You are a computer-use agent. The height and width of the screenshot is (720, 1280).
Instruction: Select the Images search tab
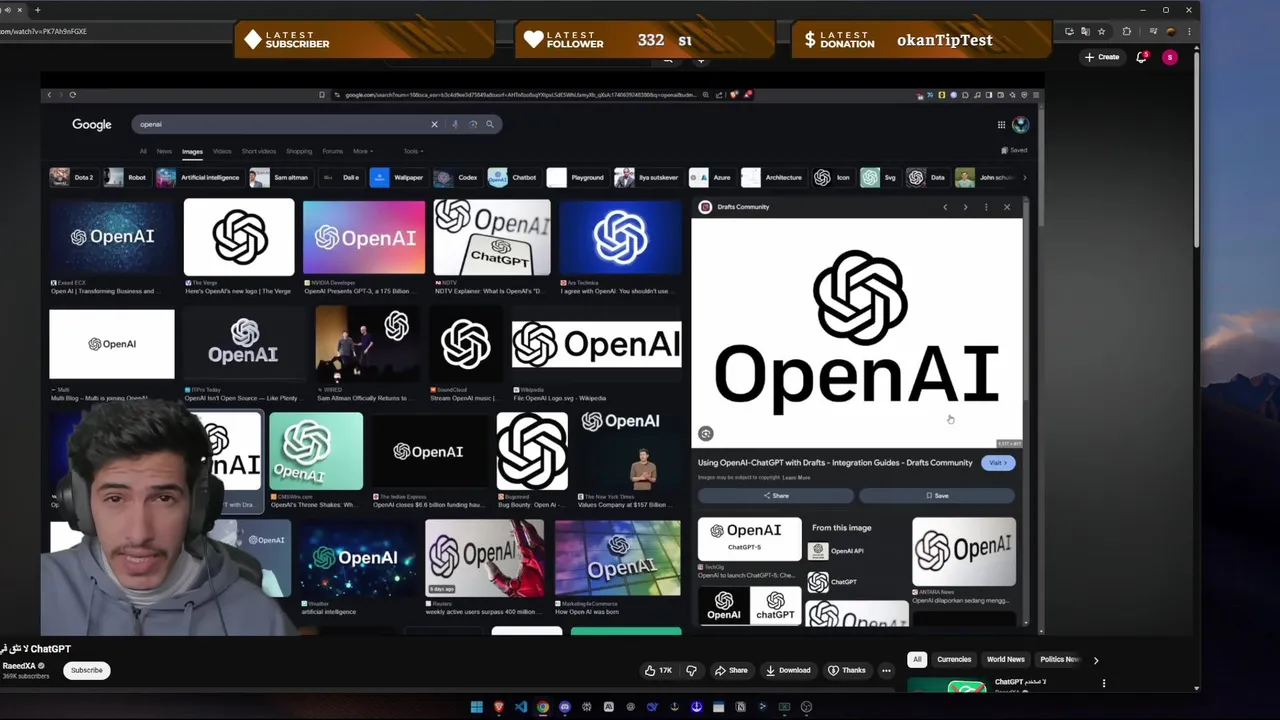pos(192,151)
